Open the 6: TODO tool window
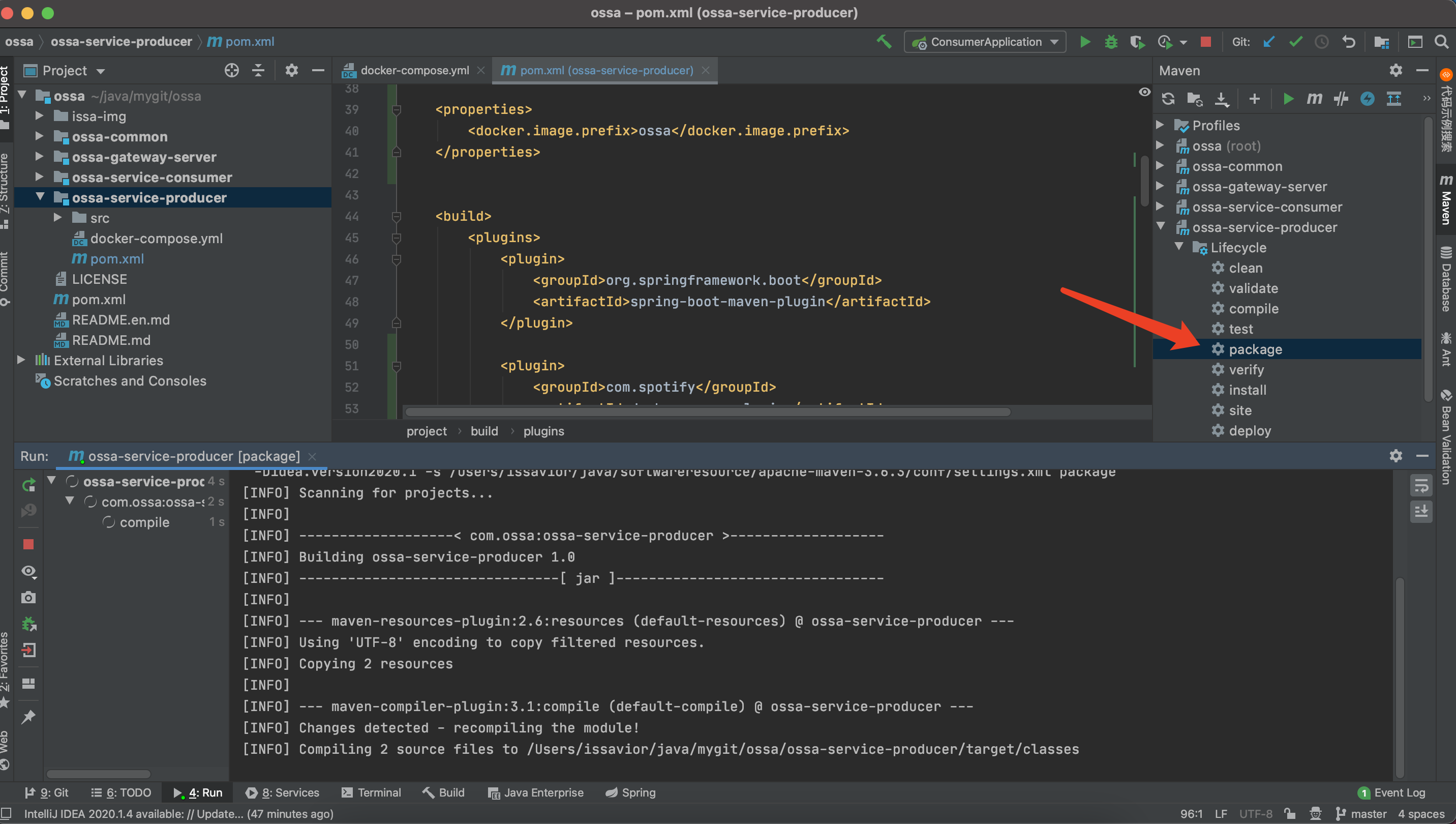Image resolution: width=1456 pixels, height=824 pixels. 121,792
